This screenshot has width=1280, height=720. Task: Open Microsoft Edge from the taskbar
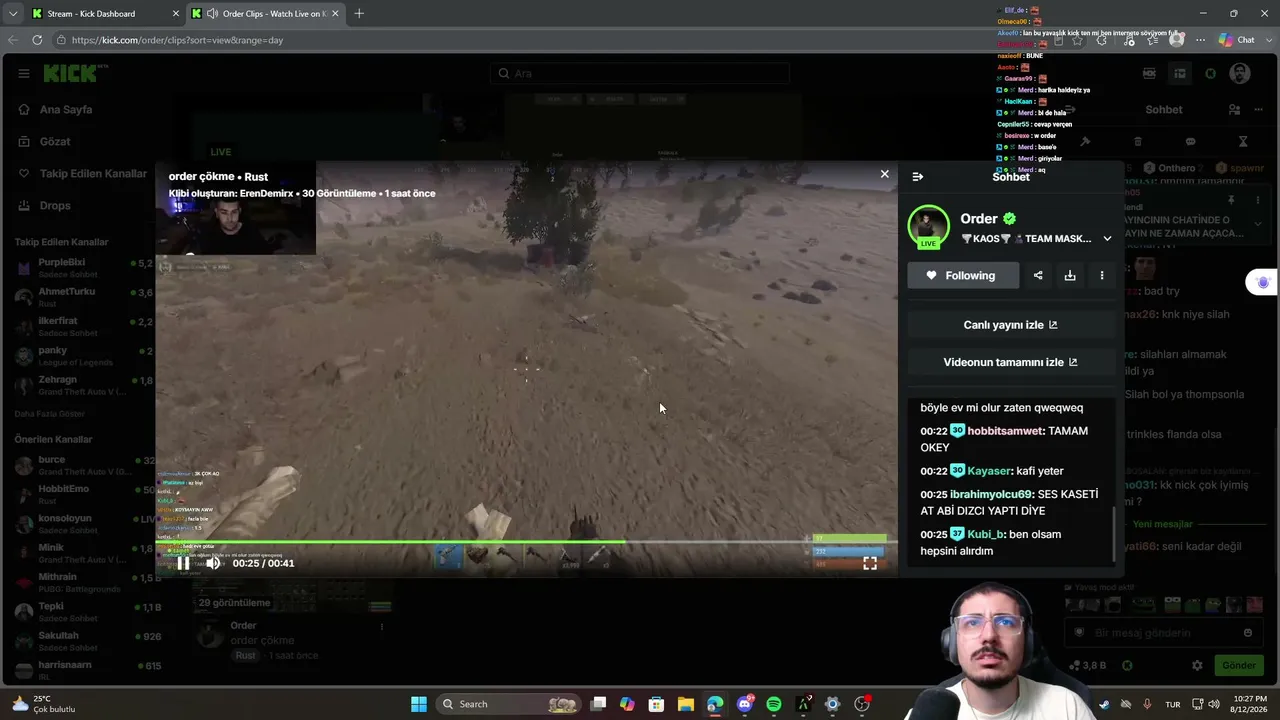tap(715, 704)
